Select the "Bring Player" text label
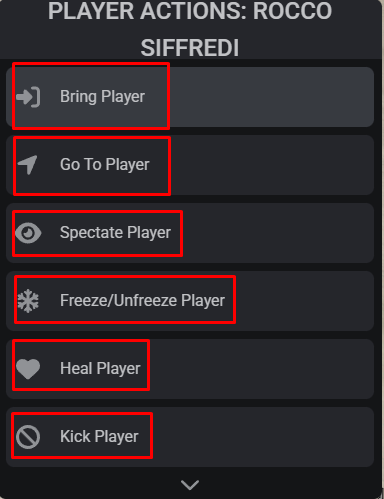This screenshot has width=384, height=499. click(102, 97)
